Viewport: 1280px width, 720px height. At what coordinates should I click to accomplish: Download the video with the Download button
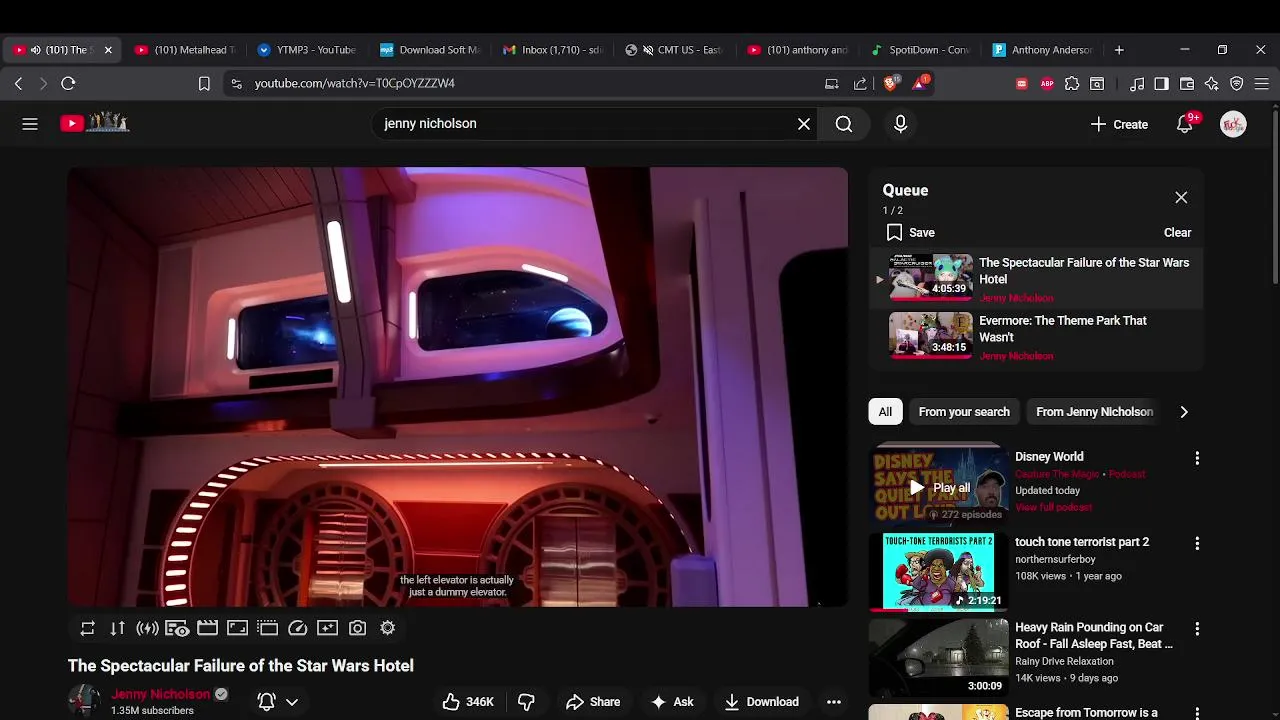click(x=762, y=702)
